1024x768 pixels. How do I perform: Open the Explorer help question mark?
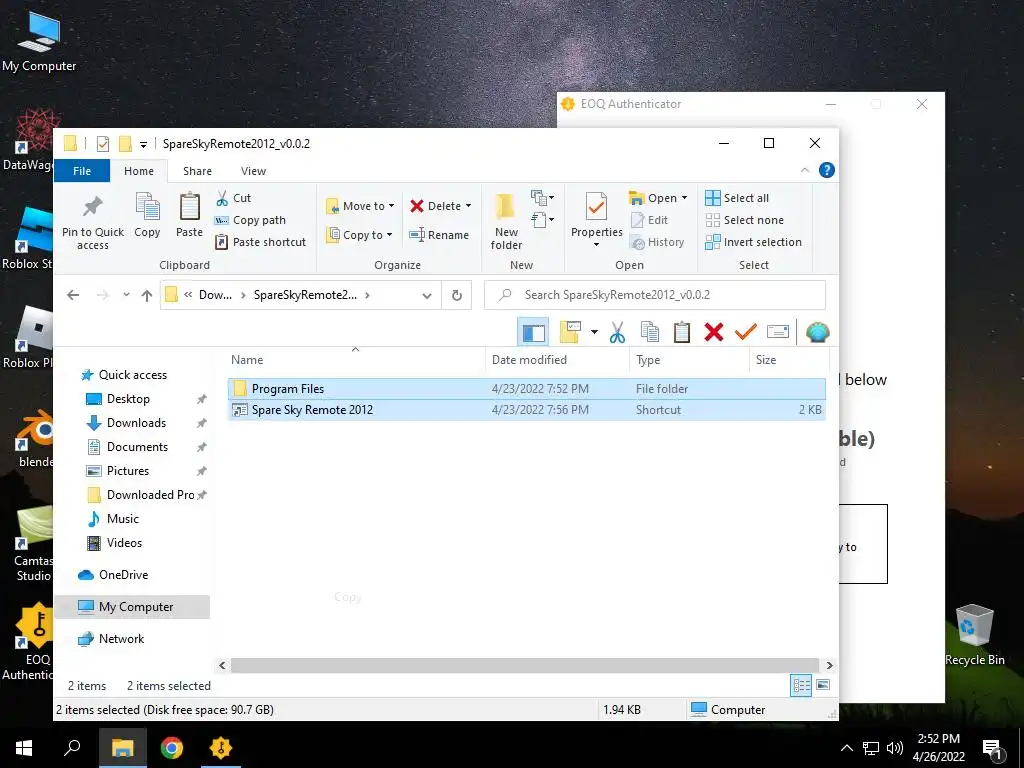827,170
